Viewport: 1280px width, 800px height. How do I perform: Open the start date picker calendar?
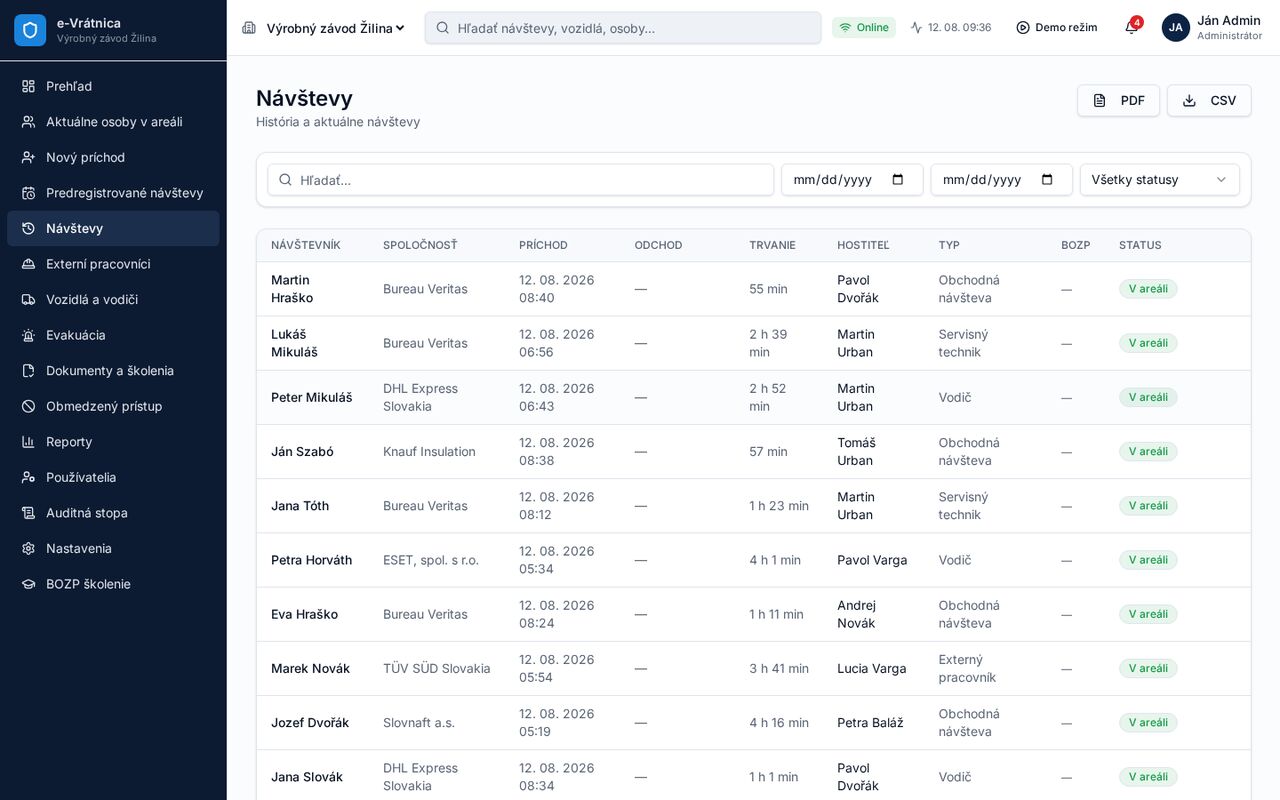click(898, 180)
